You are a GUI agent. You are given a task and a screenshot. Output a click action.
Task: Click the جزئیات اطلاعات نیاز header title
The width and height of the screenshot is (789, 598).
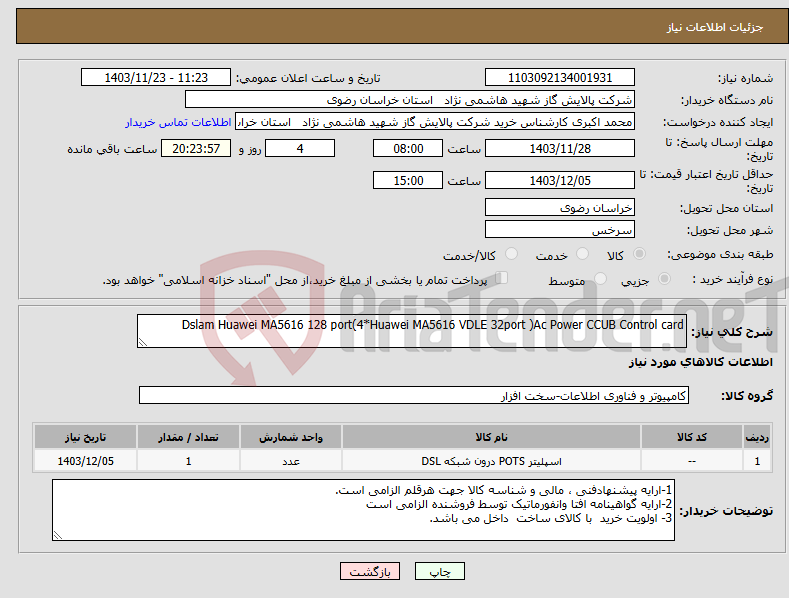tap(715, 27)
